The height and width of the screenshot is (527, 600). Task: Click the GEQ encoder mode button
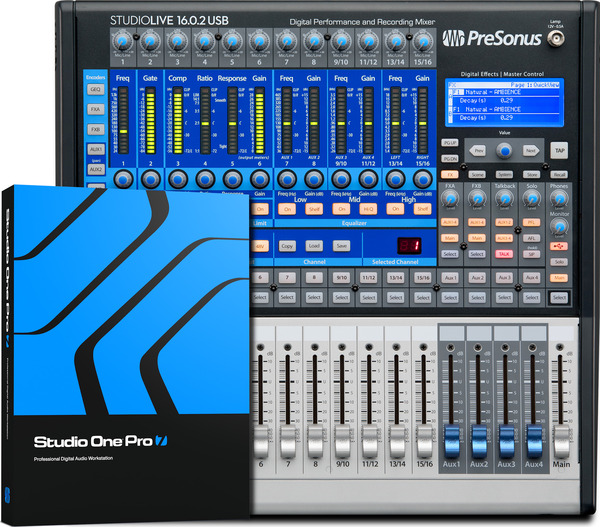(96, 90)
